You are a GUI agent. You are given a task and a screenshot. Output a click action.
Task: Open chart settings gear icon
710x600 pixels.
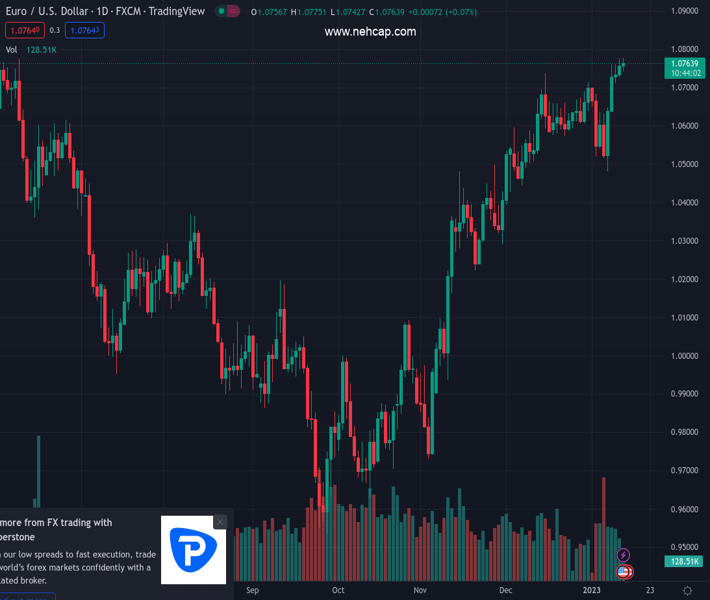click(x=687, y=591)
